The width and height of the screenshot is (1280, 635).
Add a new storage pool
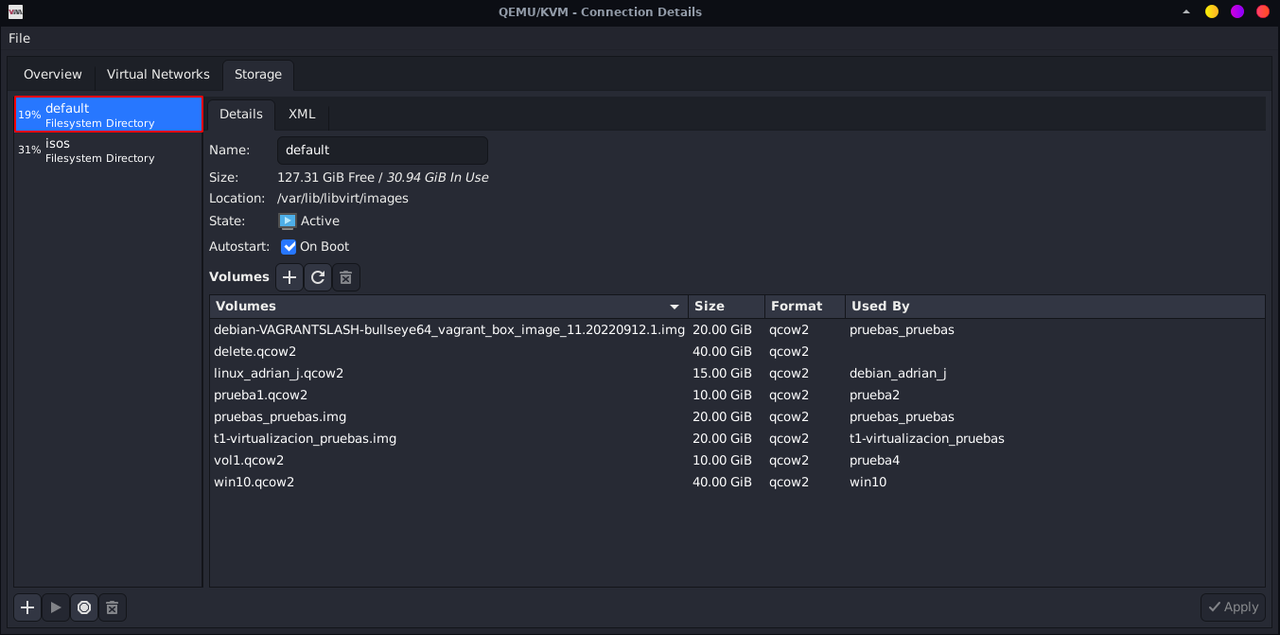click(28, 607)
